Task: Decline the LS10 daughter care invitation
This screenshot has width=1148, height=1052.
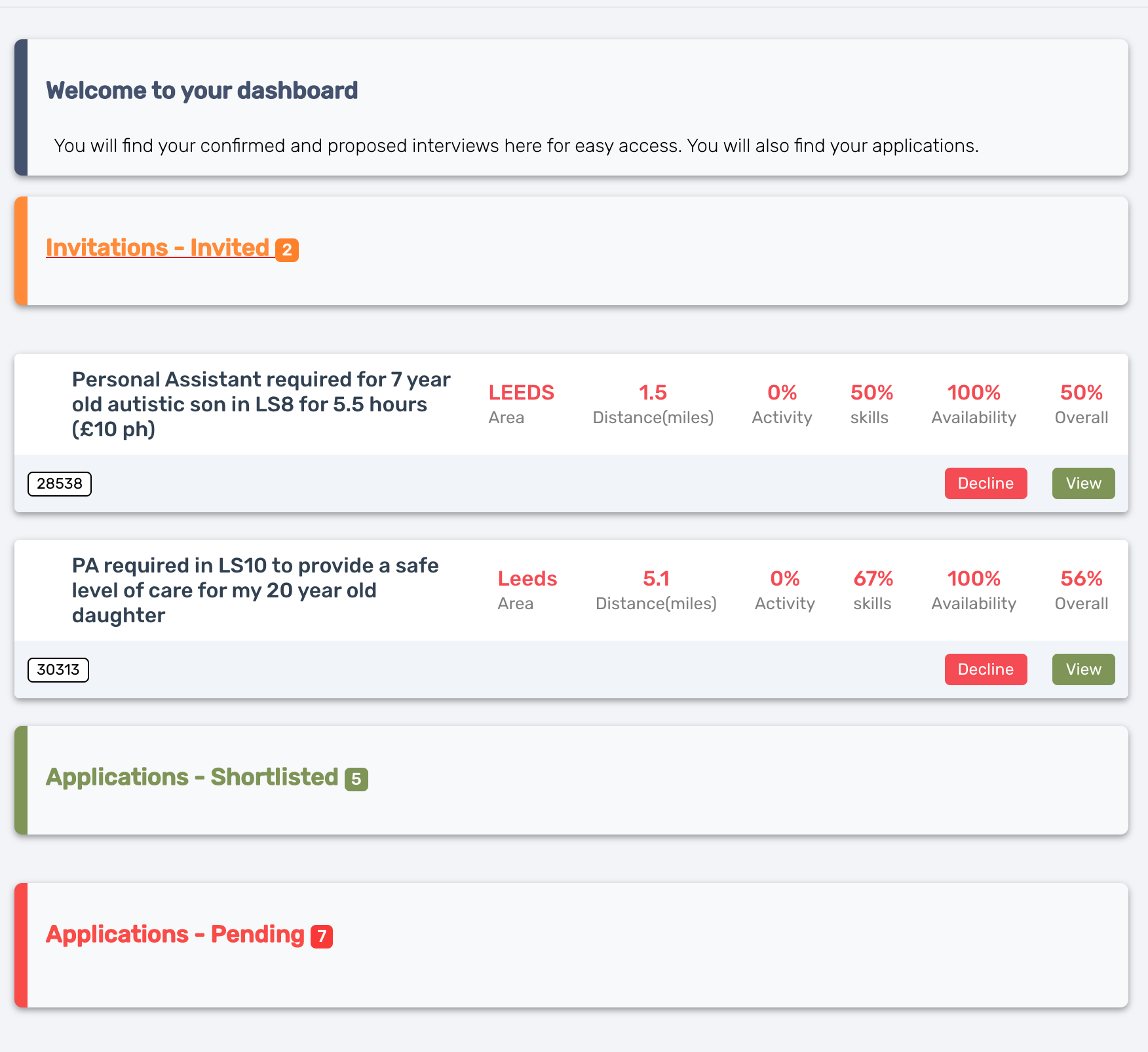Action: pyautogui.click(x=985, y=669)
